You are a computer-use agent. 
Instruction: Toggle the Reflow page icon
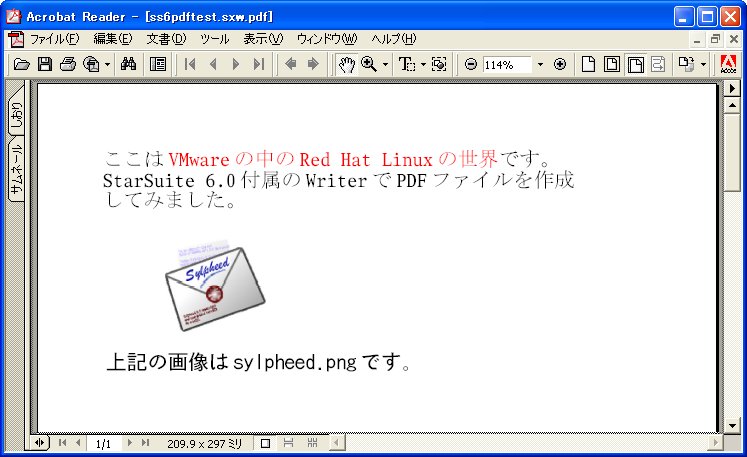pyautogui.click(x=658, y=64)
